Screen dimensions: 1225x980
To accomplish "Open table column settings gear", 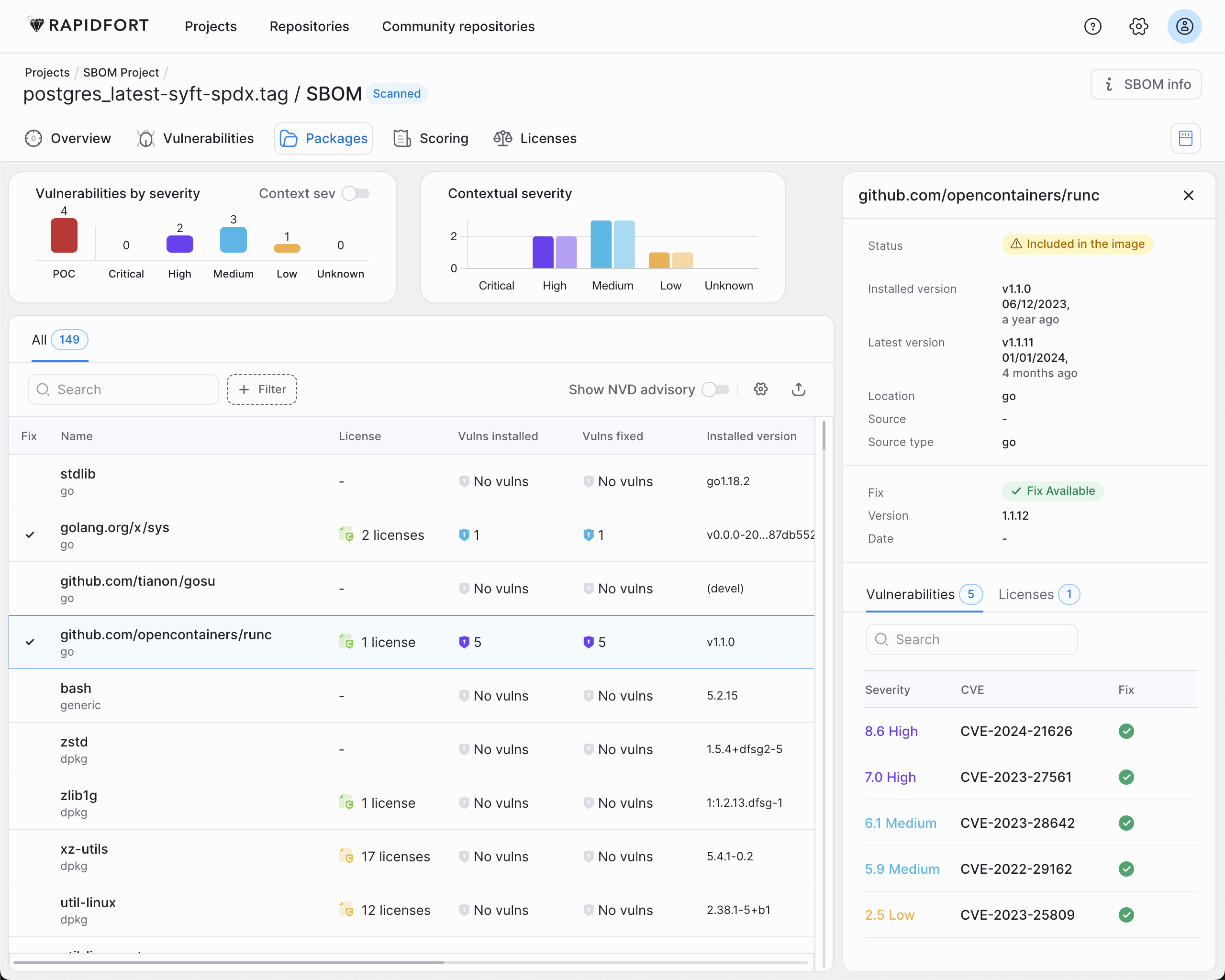I will (x=761, y=389).
